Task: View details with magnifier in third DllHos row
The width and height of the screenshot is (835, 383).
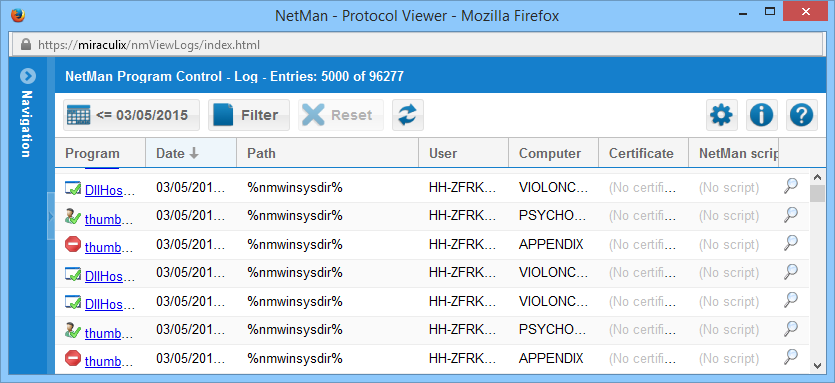Action: pos(791,300)
